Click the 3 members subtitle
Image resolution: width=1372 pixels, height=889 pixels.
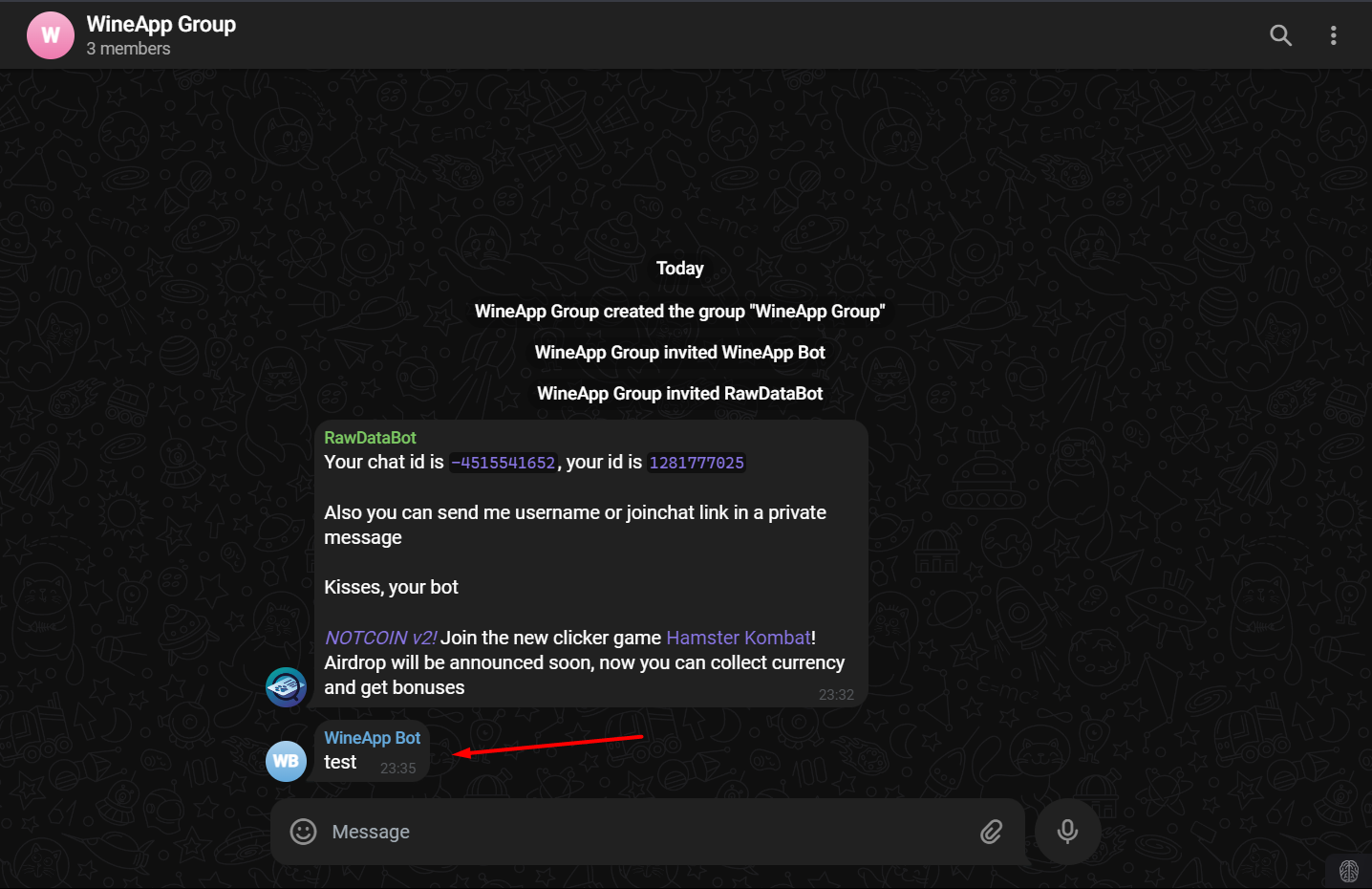click(128, 49)
